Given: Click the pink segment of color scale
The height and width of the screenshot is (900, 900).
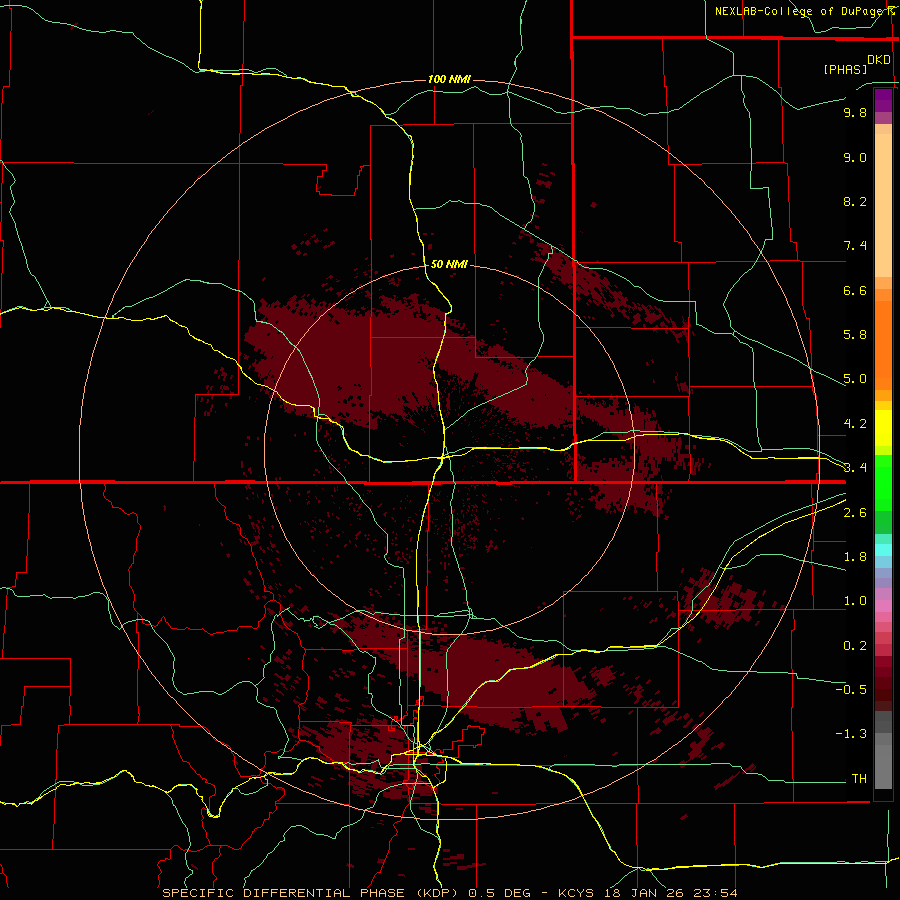Looking at the screenshot, I should tap(883, 606).
